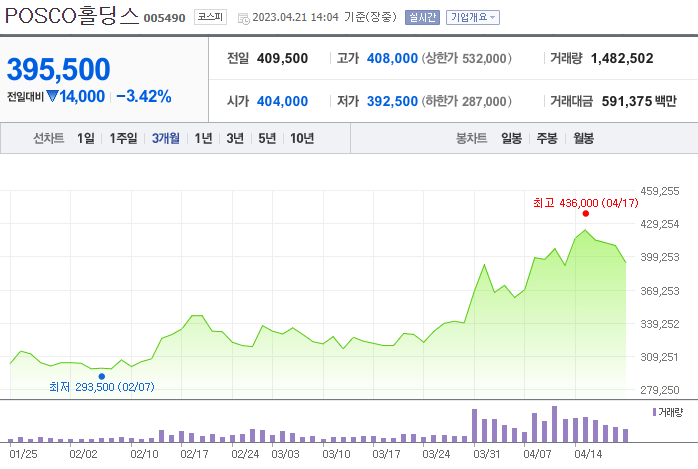
Task: Click the 시가 value 404,000
Action: [x=282, y=101]
